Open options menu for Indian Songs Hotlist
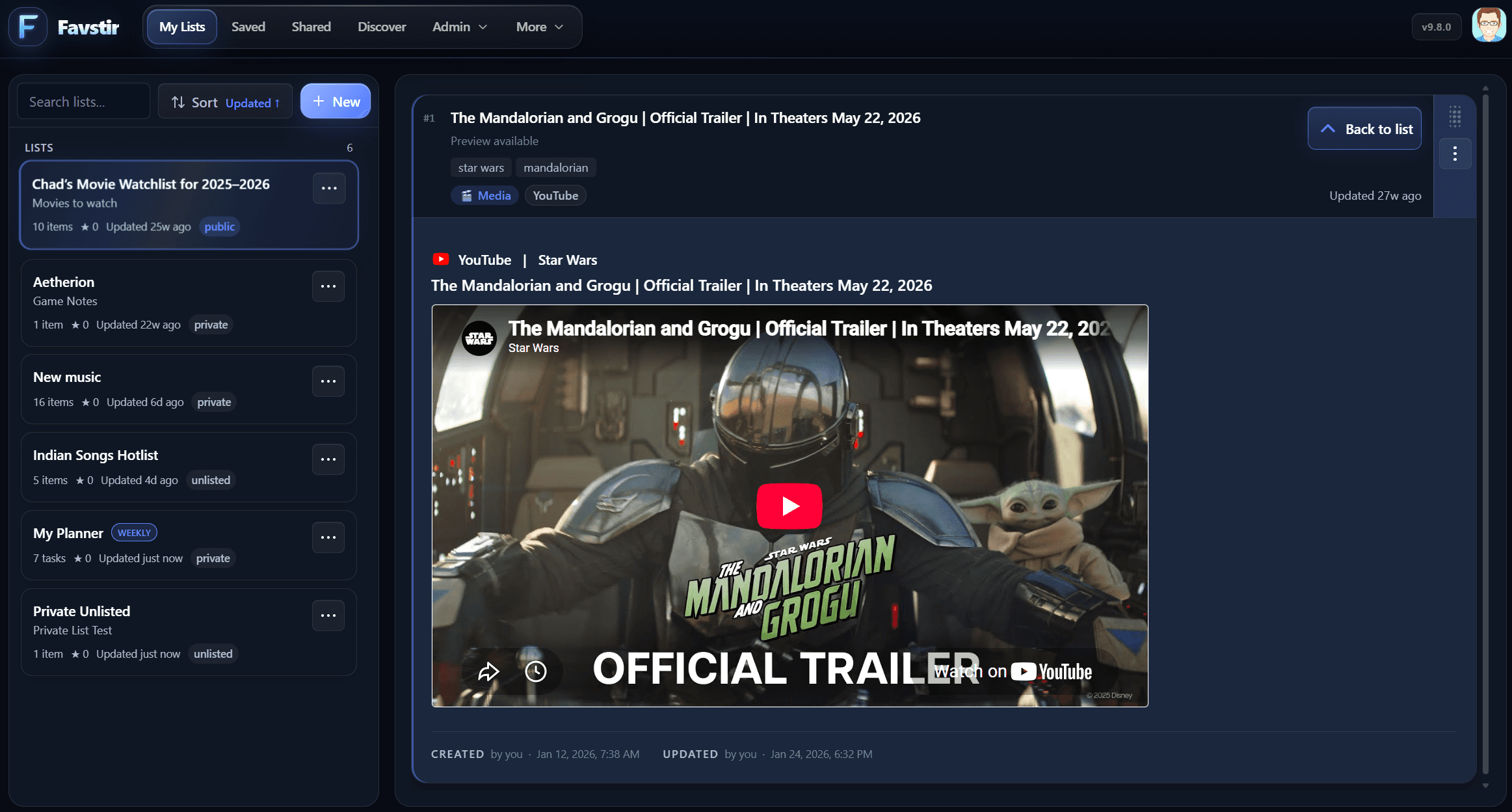Screen dimensions: 1512x812 tap(328, 459)
